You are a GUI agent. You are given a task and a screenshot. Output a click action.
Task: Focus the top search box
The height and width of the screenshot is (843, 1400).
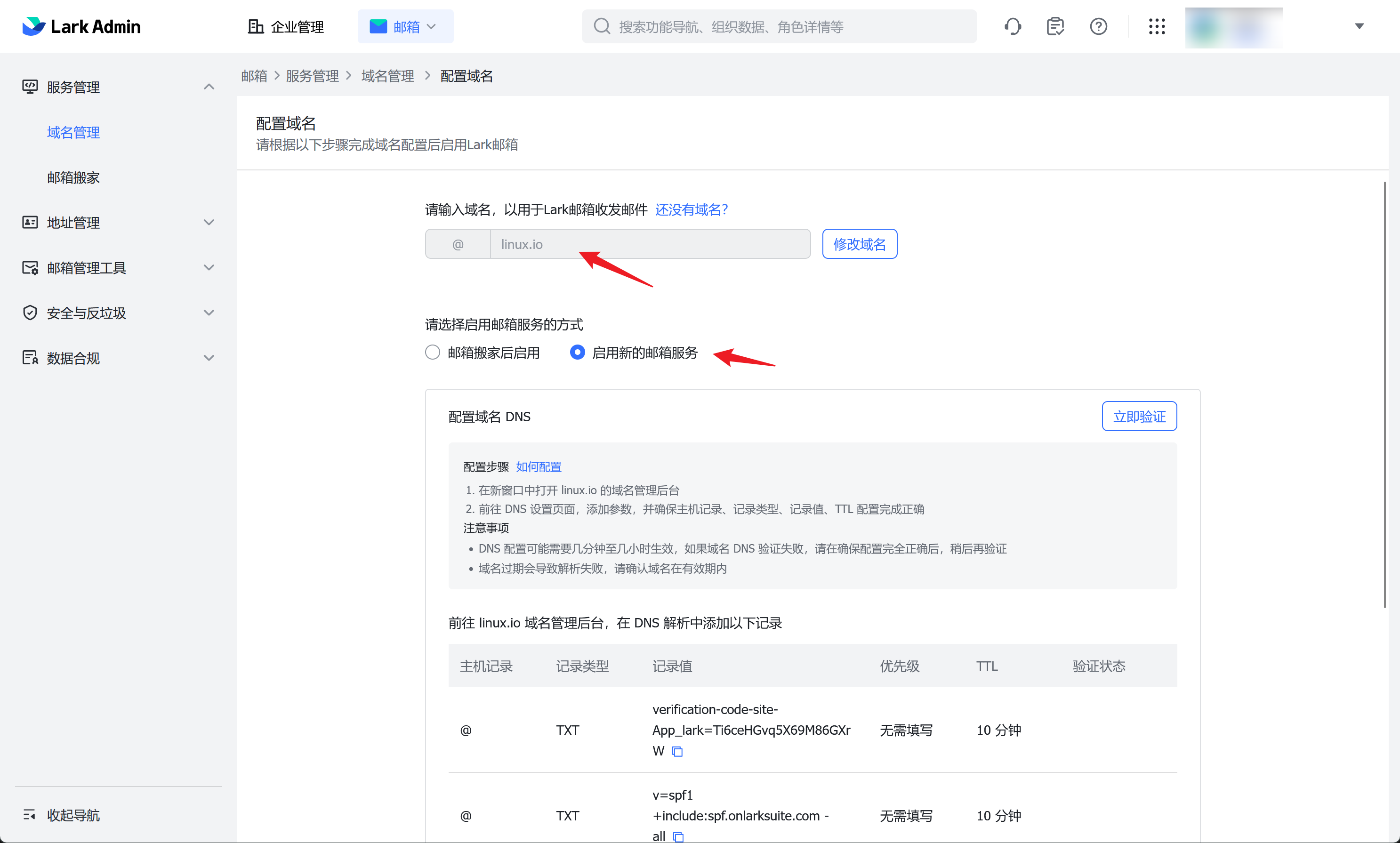pyautogui.click(x=779, y=26)
